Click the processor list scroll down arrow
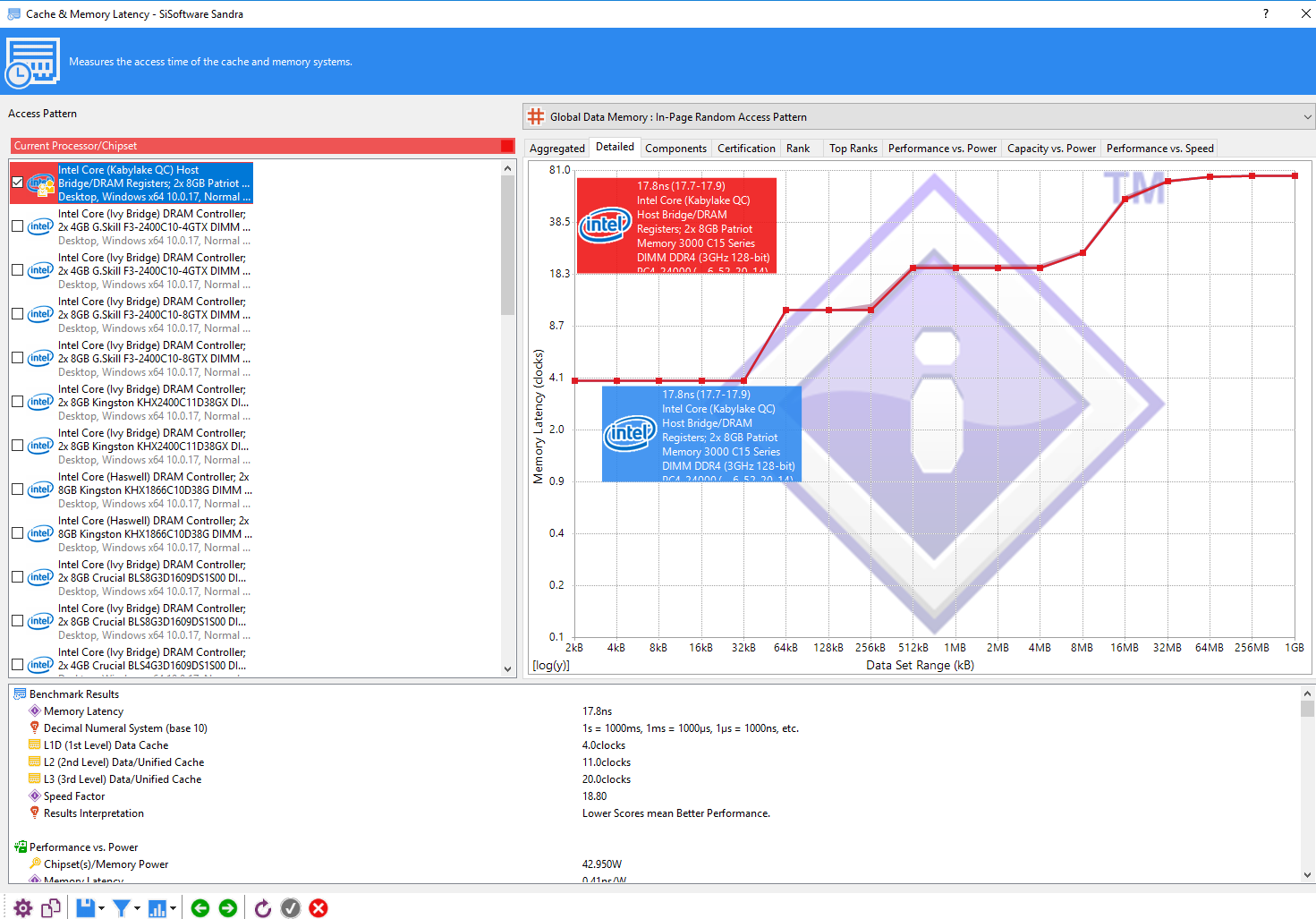The image size is (1316, 919). click(x=508, y=669)
